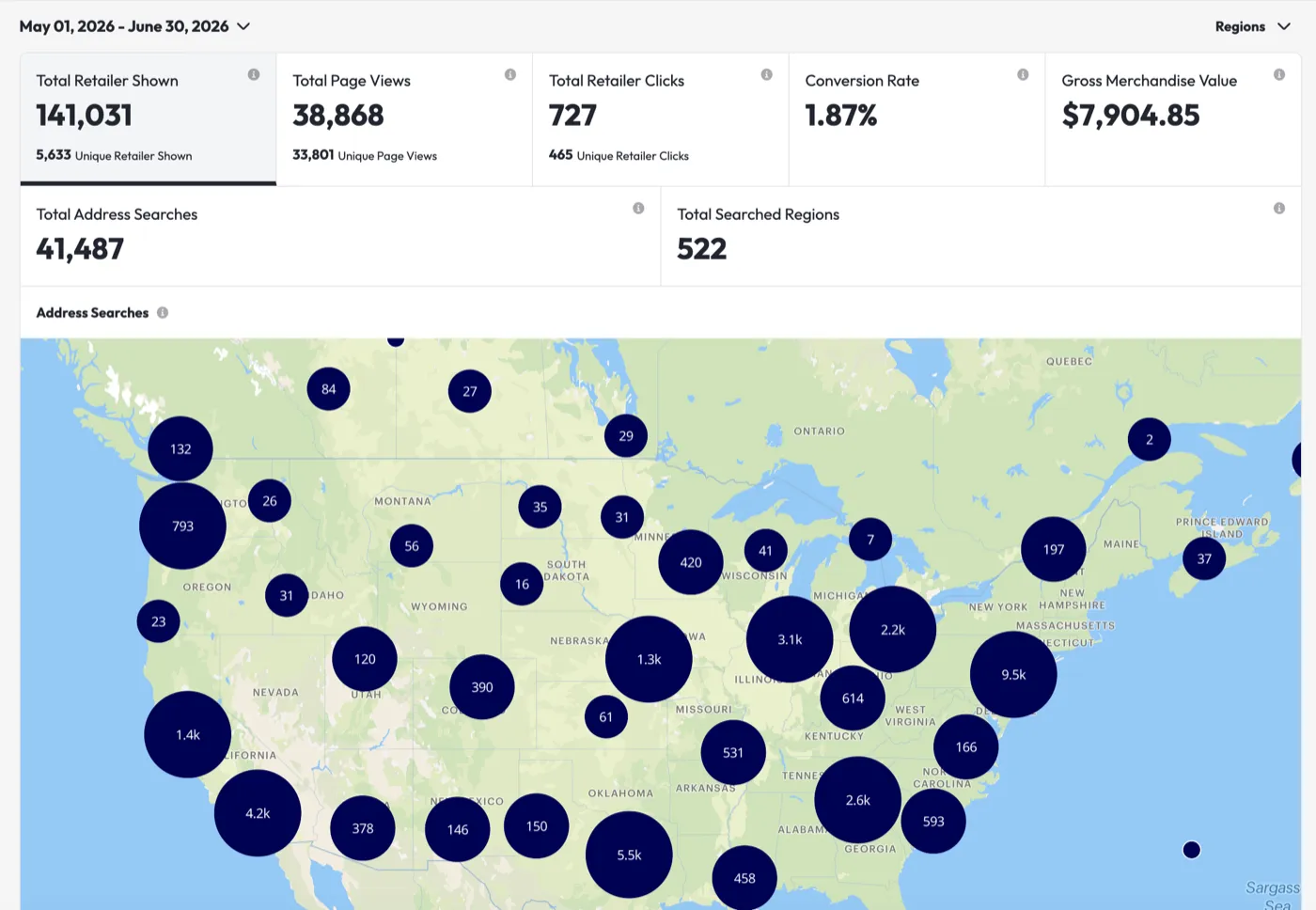1316x910 pixels.
Task: Click the $7,904.85 value
Action: (x=1131, y=115)
